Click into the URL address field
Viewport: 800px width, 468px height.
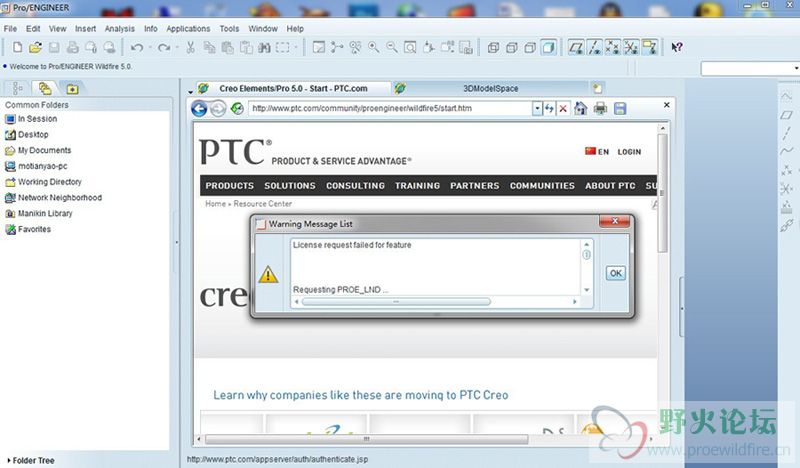click(391, 108)
